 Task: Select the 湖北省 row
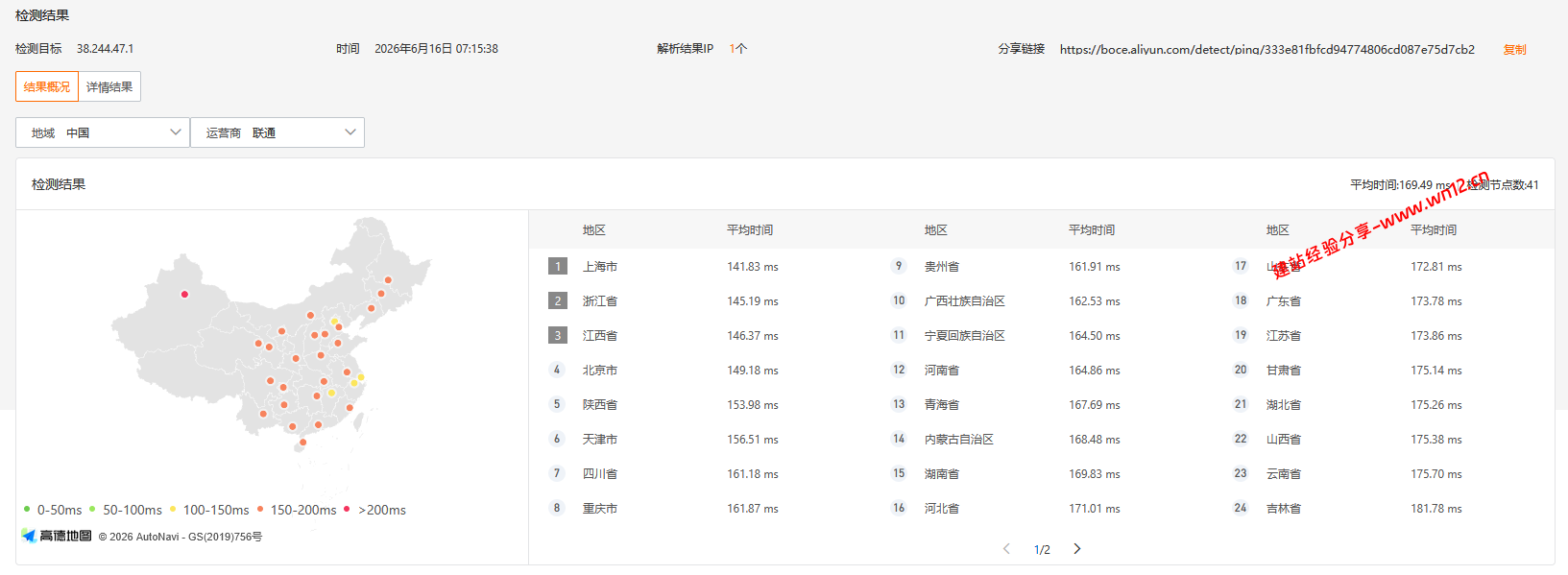pyautogui.click(x=1383, y=404)
